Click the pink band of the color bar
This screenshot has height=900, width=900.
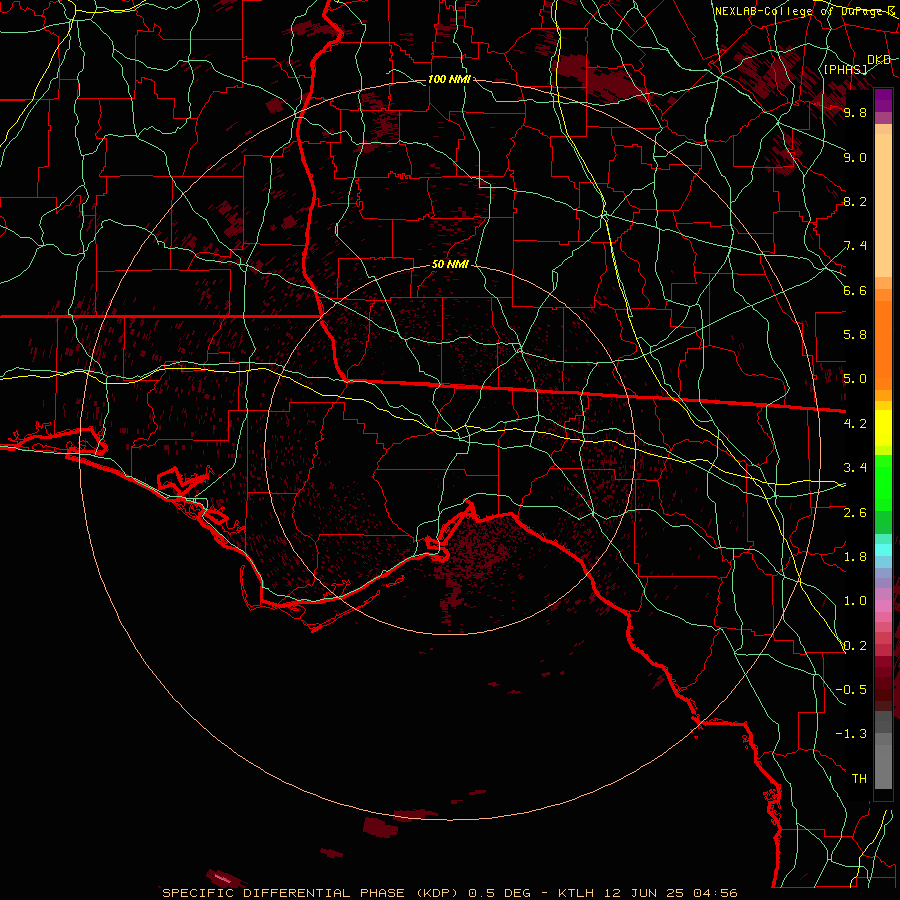(883, 606)
